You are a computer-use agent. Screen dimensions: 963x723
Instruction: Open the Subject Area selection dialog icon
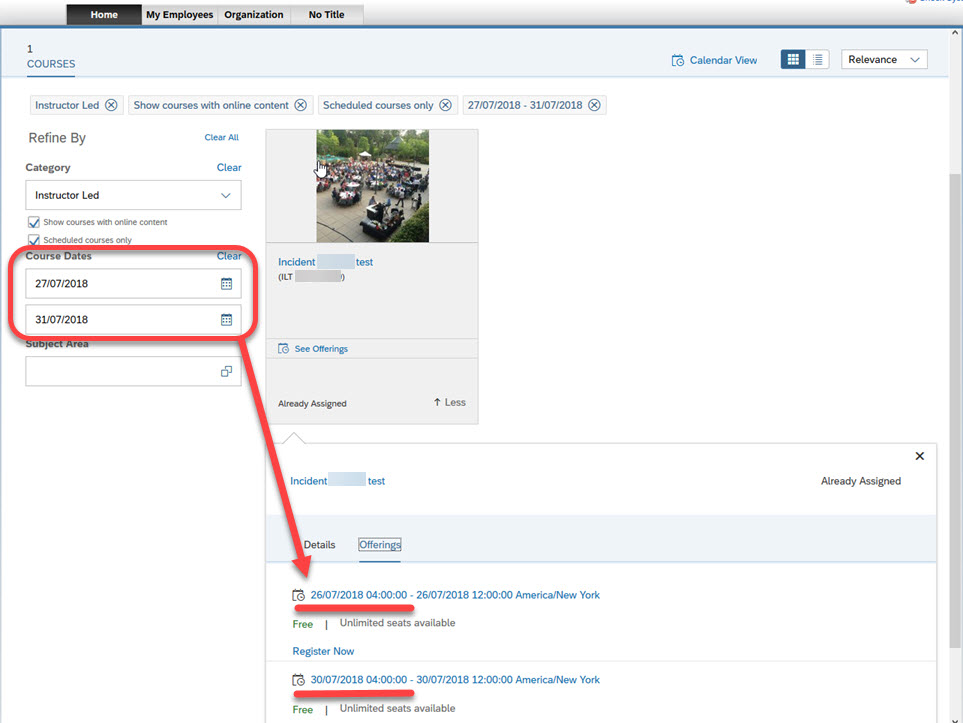[227, 371]
